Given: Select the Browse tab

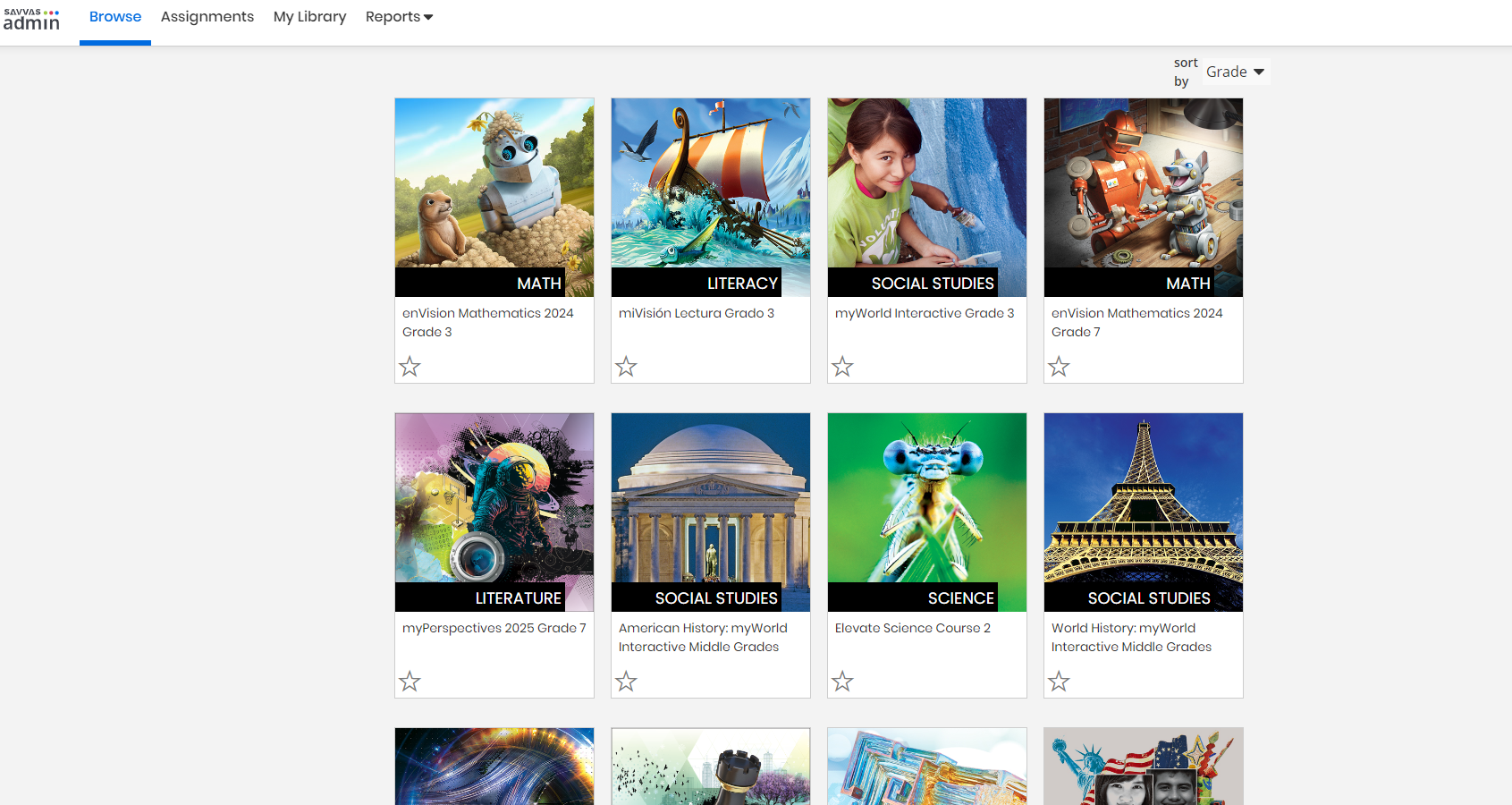Looking at the screenshot, I should click(115, 17).
